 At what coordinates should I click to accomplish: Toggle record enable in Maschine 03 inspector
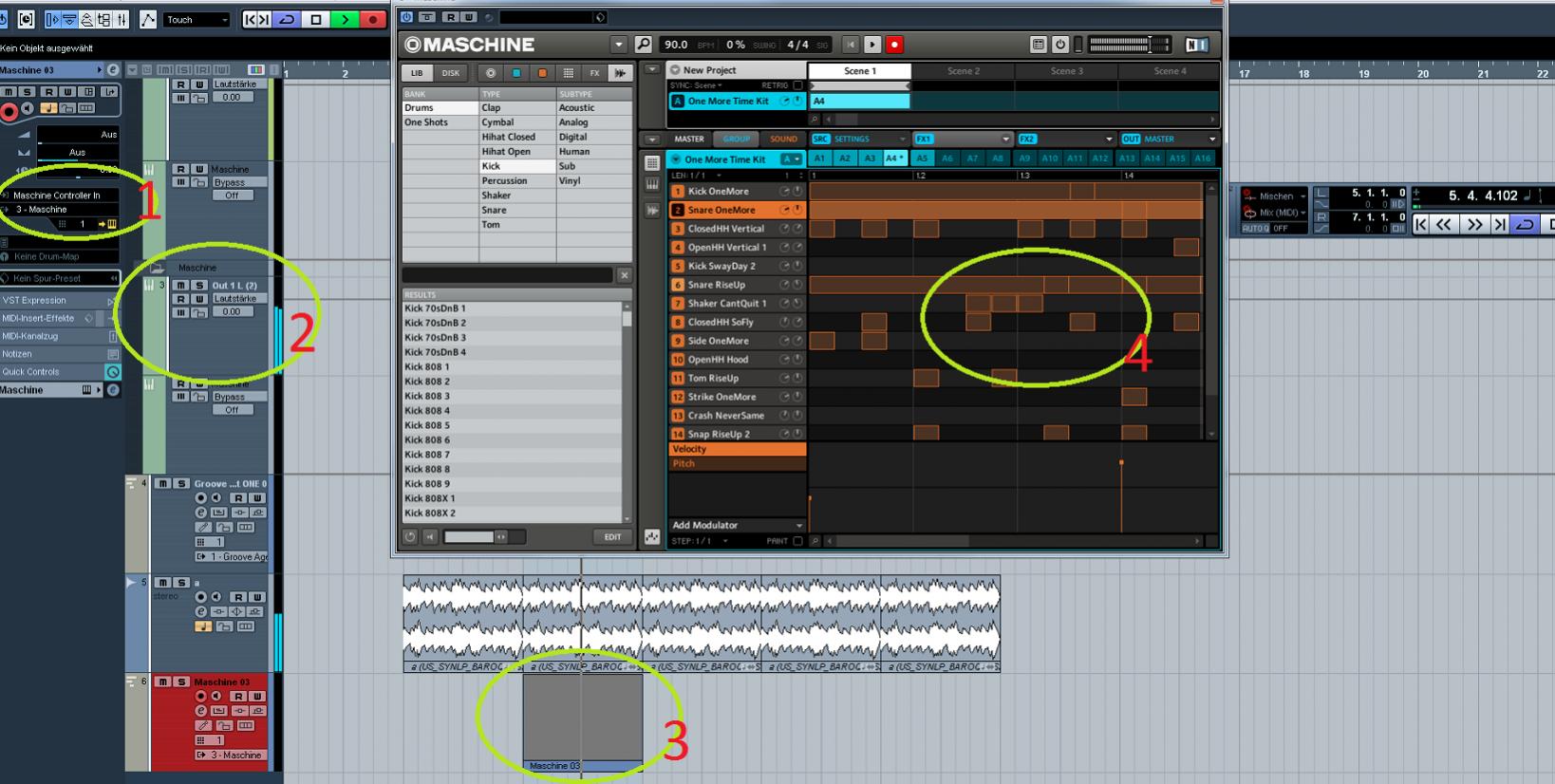9,112
